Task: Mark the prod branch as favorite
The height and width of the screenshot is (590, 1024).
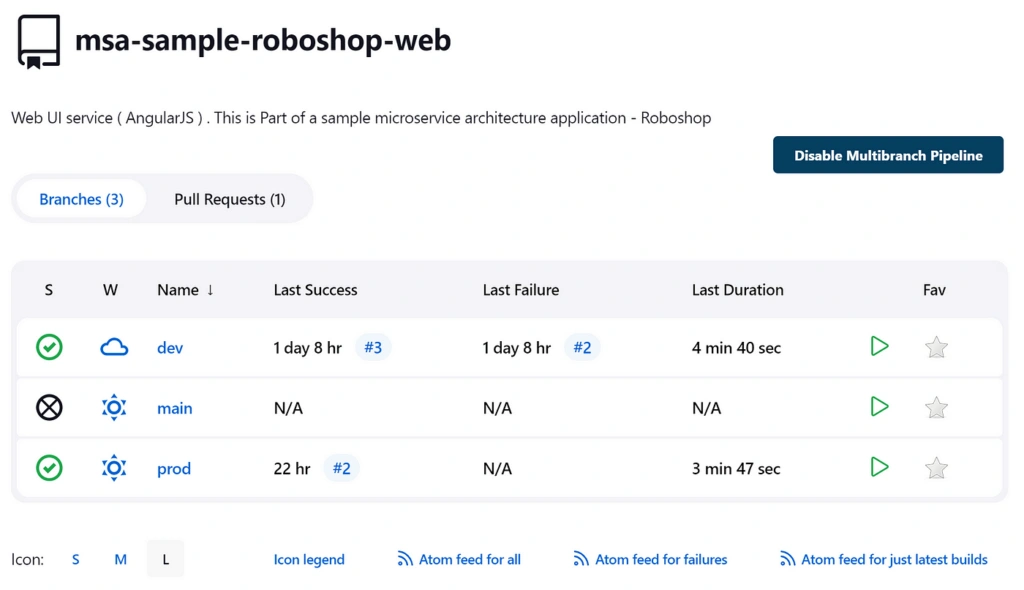Action: 936,467
